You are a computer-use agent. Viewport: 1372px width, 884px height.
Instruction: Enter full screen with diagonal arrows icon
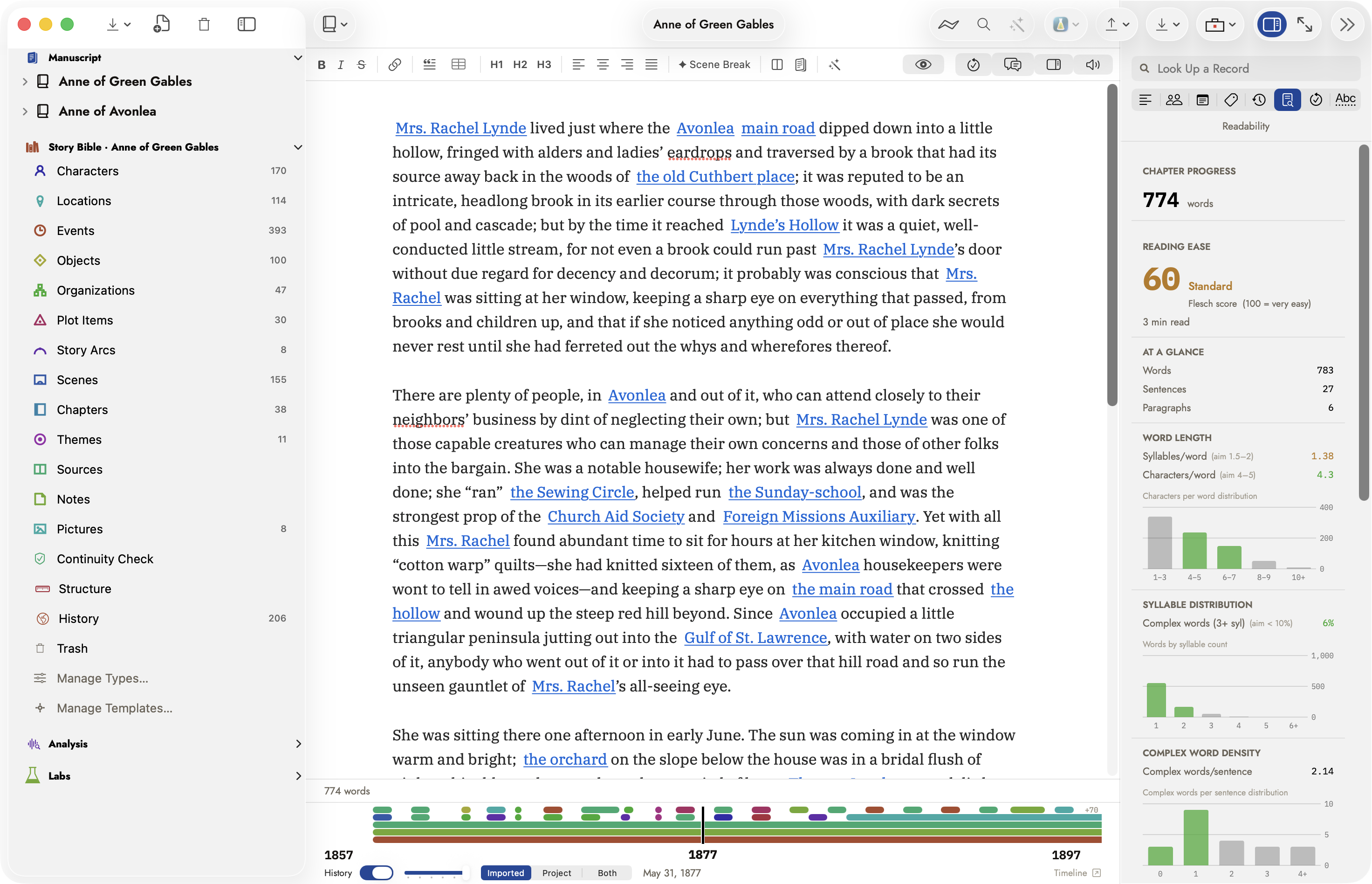pyautogui.click(x=1304, y=24)
